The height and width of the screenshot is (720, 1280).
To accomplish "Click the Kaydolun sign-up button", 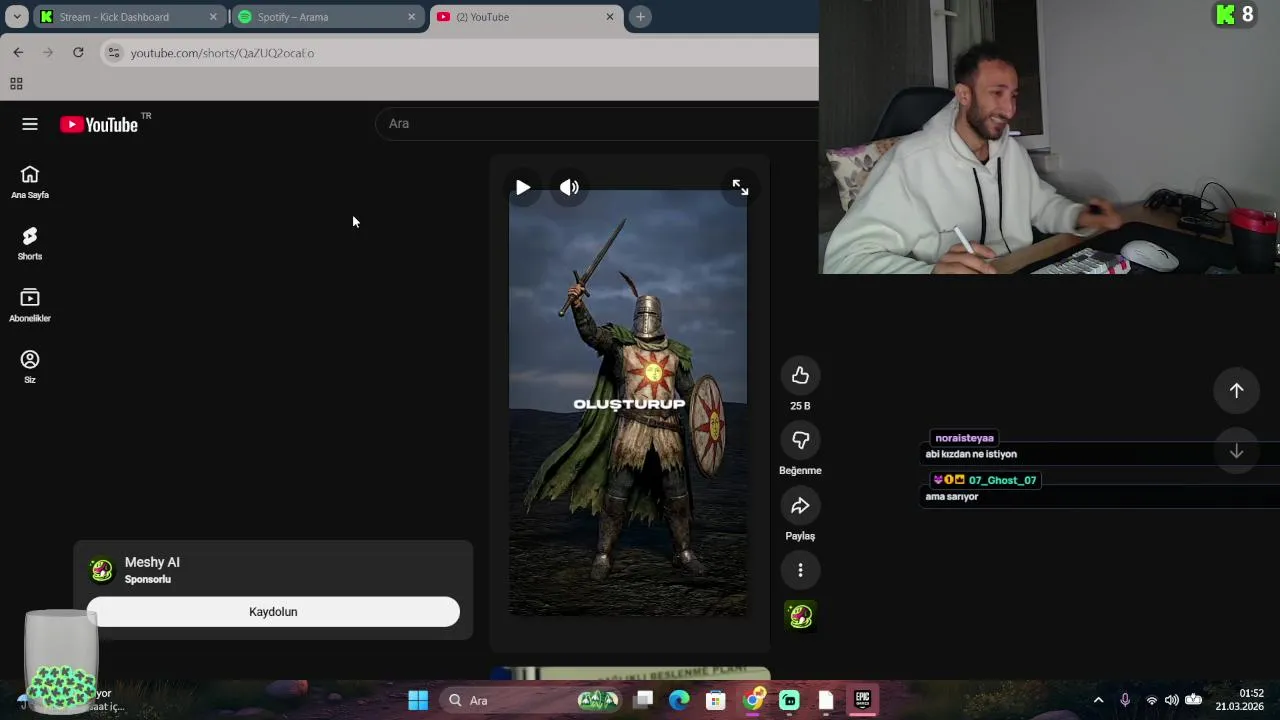I will (273, 612).
